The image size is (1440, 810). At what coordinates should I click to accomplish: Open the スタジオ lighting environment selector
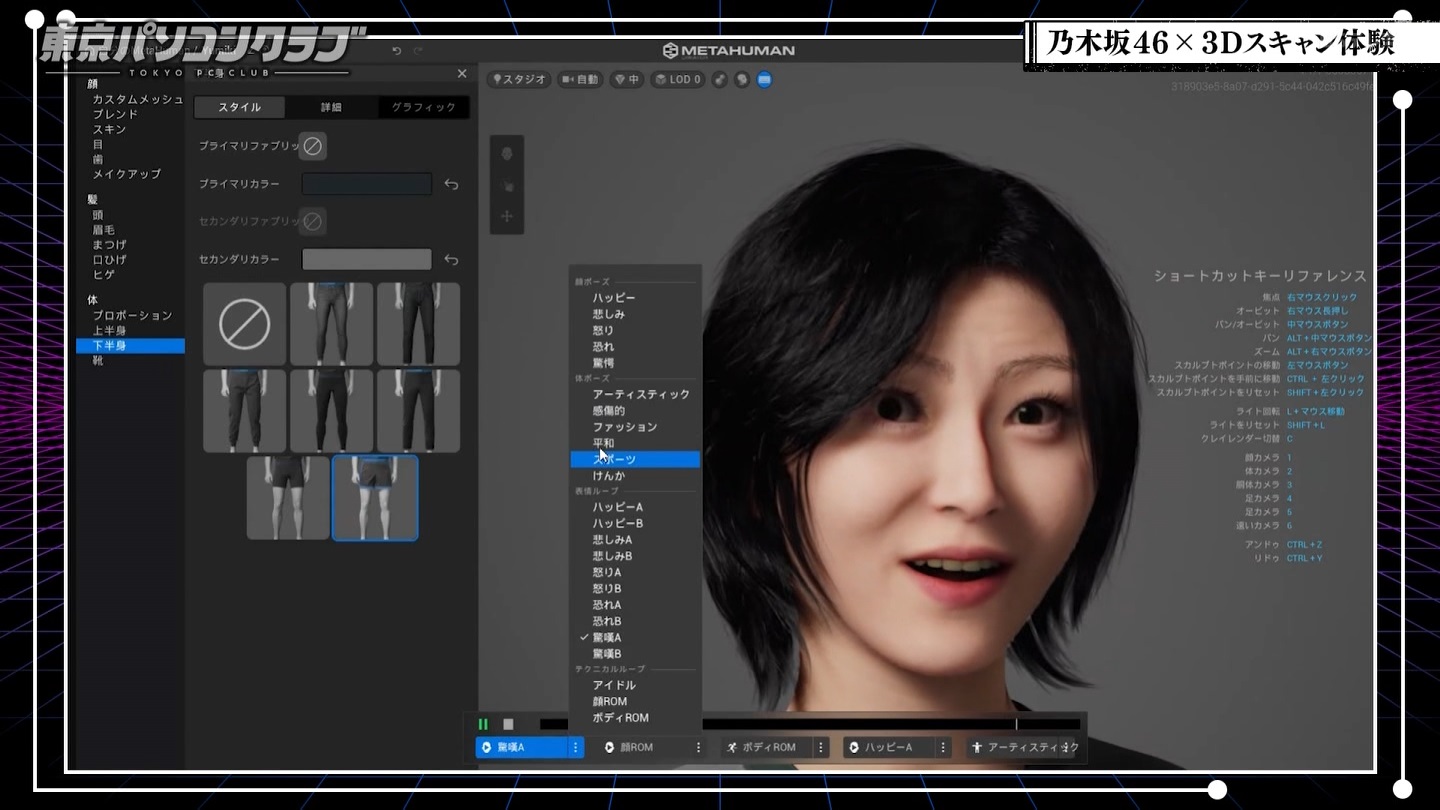[519, 80]
